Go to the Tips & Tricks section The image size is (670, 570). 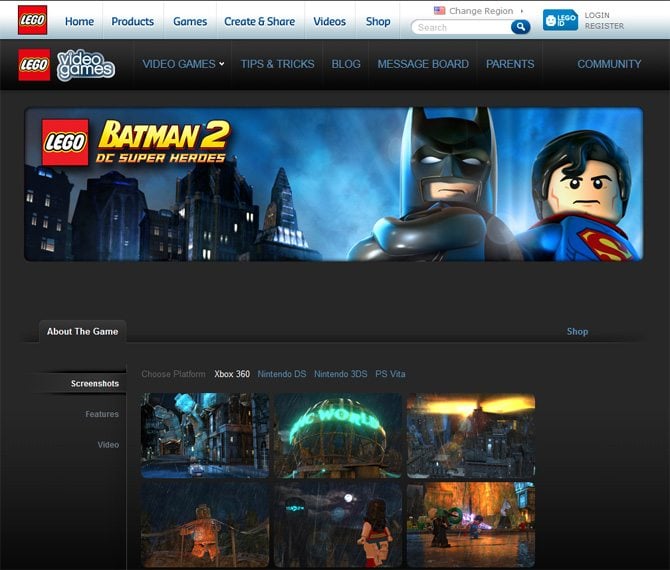click(277, 64)
